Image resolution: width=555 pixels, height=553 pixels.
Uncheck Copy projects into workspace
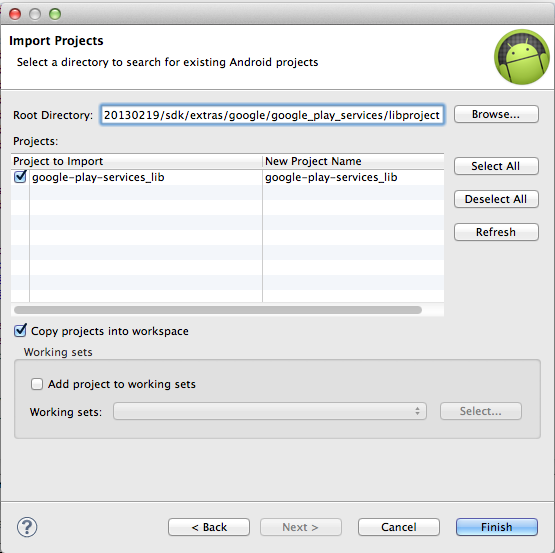coord(20,331)
